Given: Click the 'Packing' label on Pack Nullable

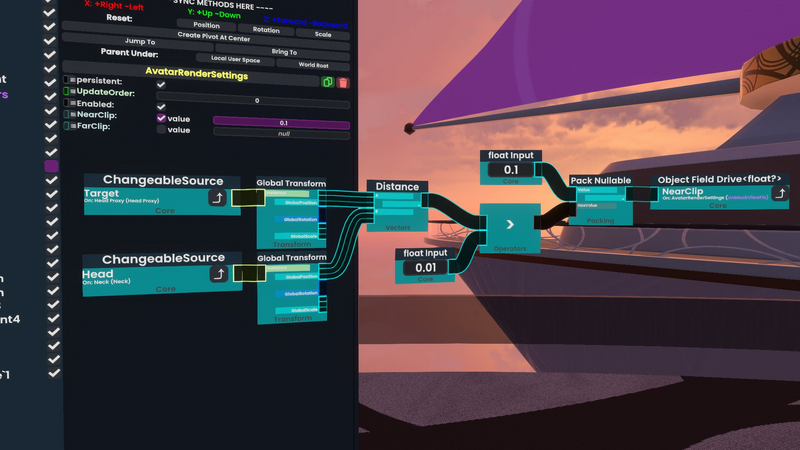Looking at the screenshot, I should pyautogui.click(x=601, y=221).
